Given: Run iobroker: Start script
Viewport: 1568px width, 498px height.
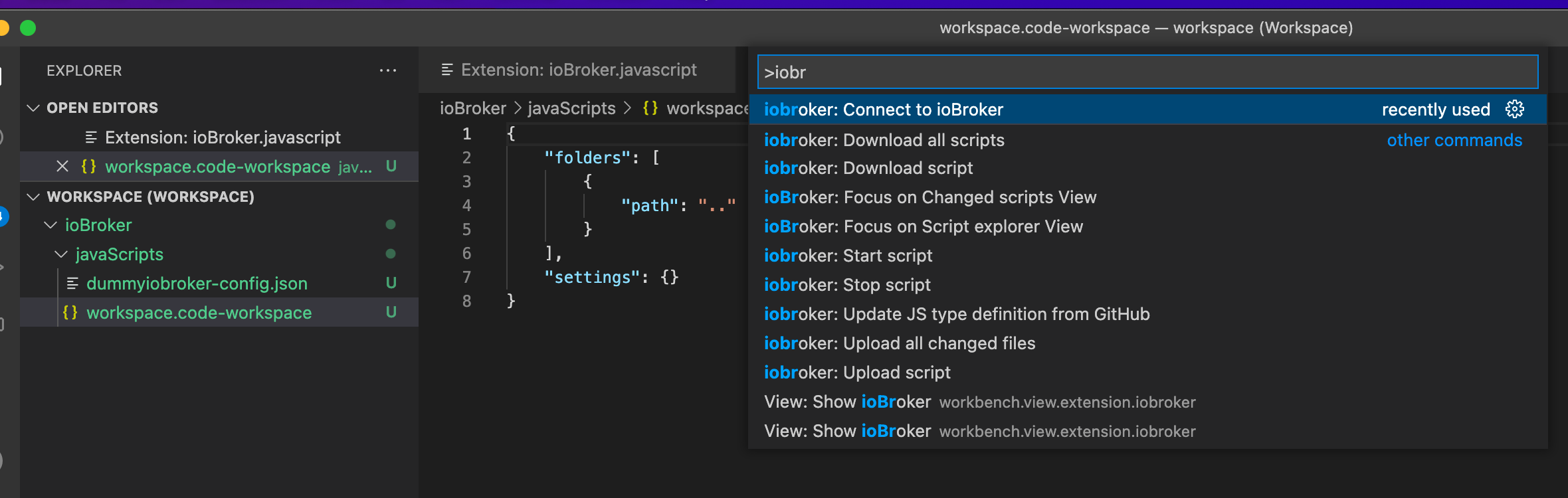Looking at the screenshot, I should tap(1147, 256).
